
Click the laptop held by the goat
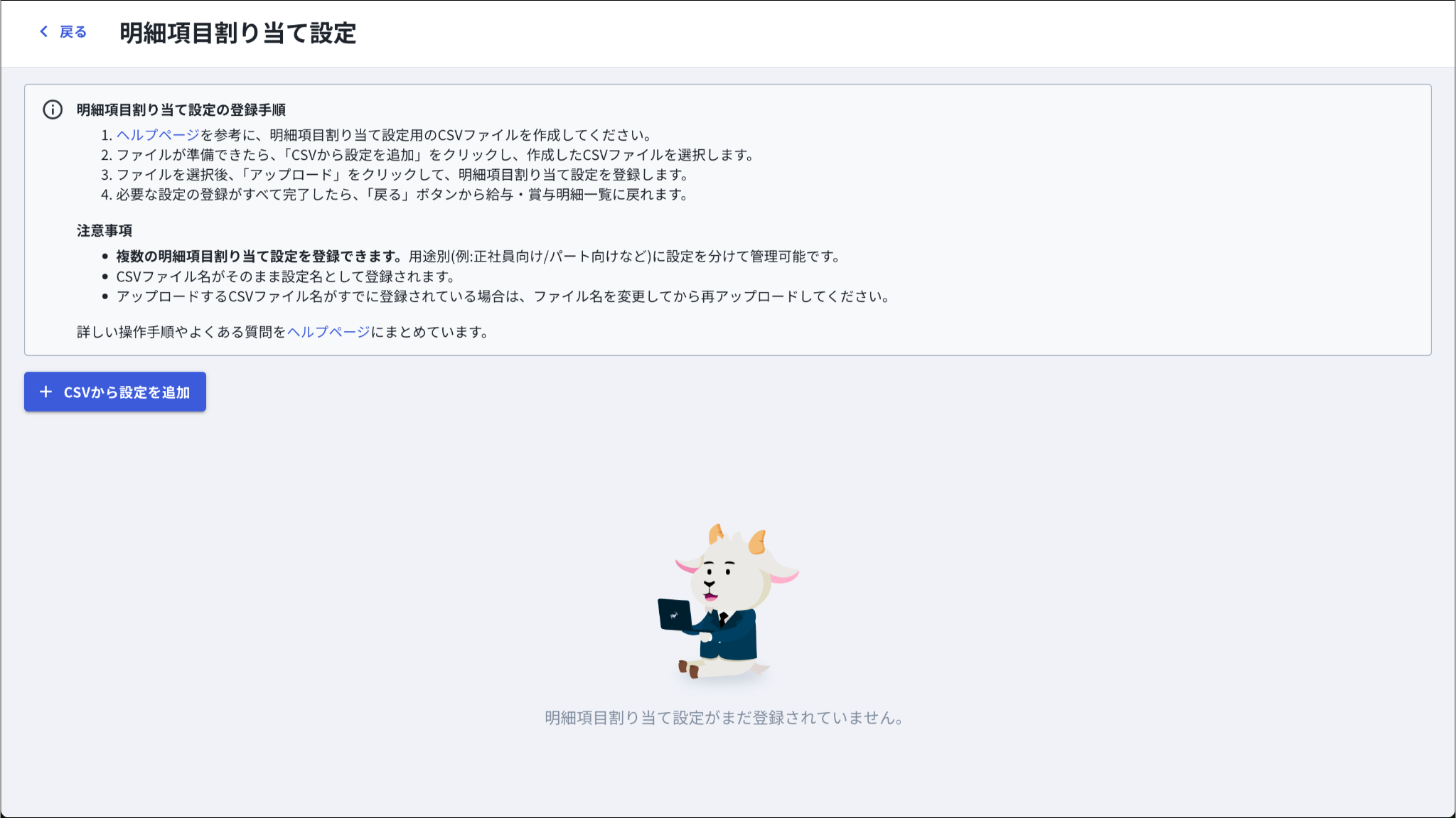[674, 615]
